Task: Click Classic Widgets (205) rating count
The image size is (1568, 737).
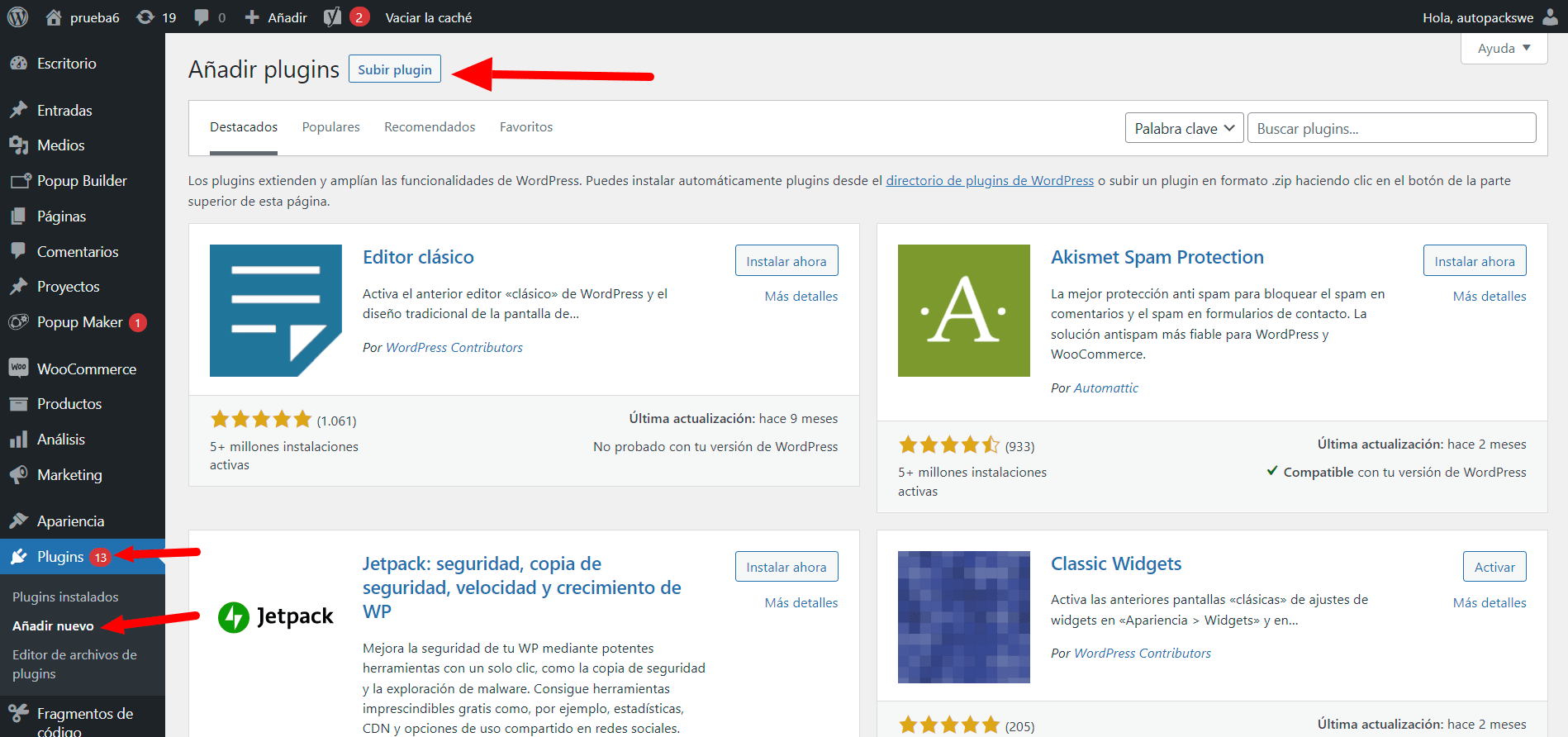Action: (1019, 726)
